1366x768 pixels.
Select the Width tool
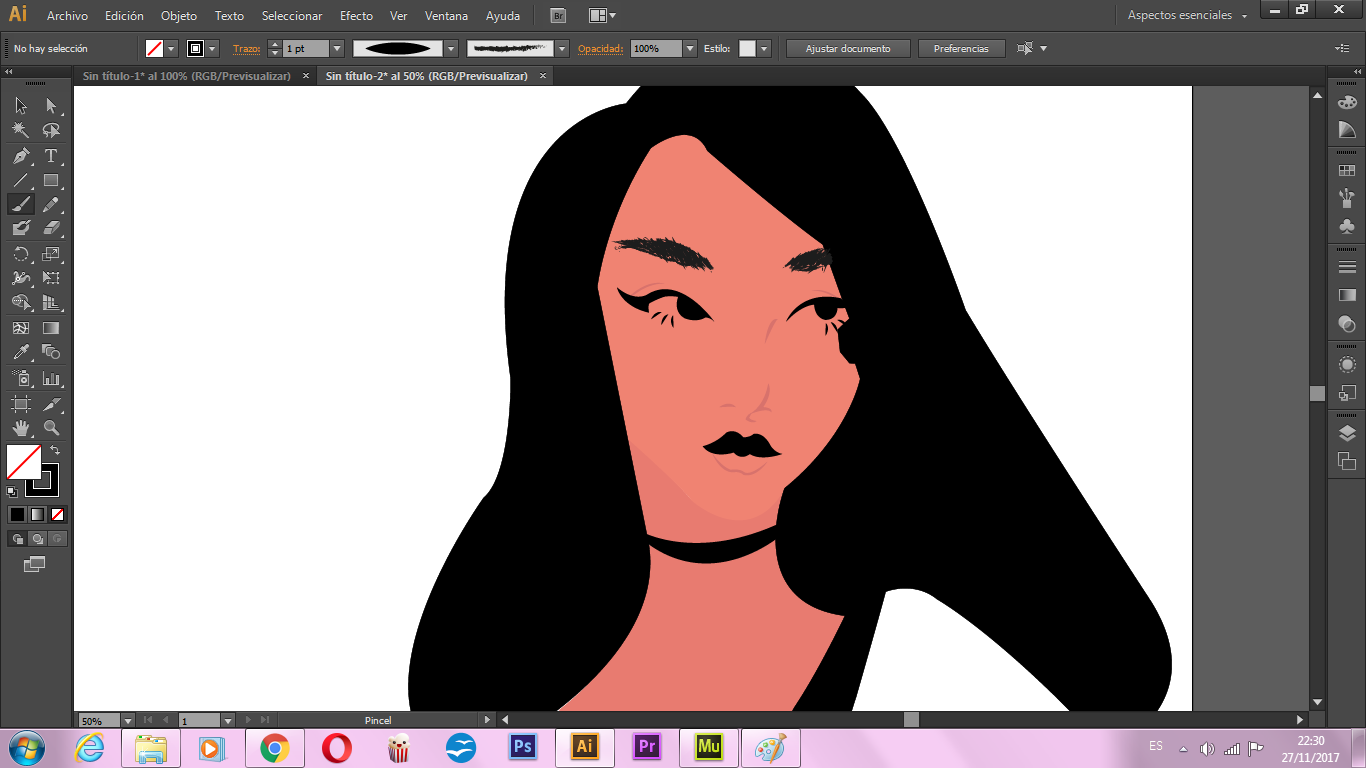[x=21, y=278]
